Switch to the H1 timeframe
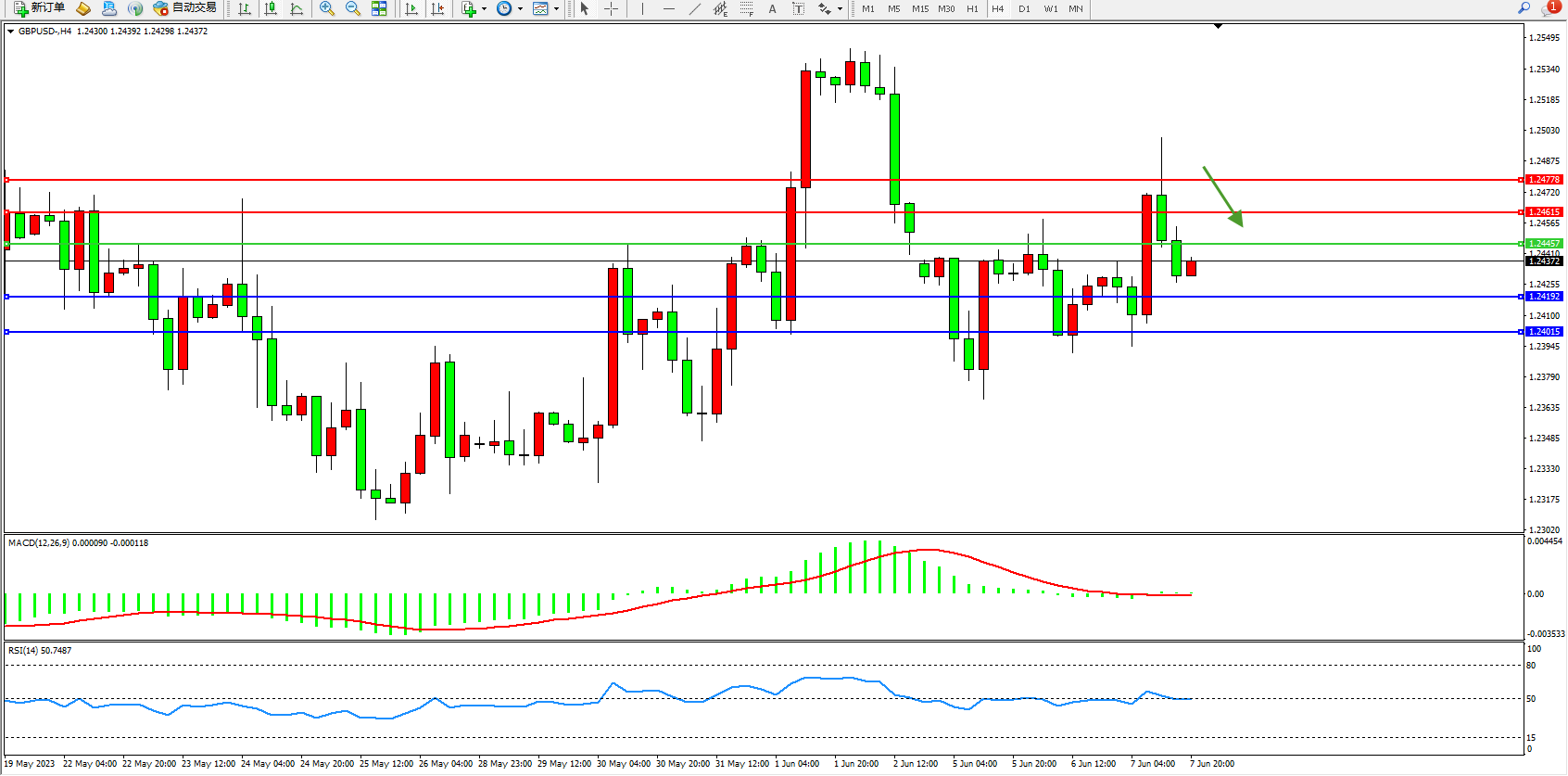Viewport: 1568px width, 776px height. [x=972, y=9]
